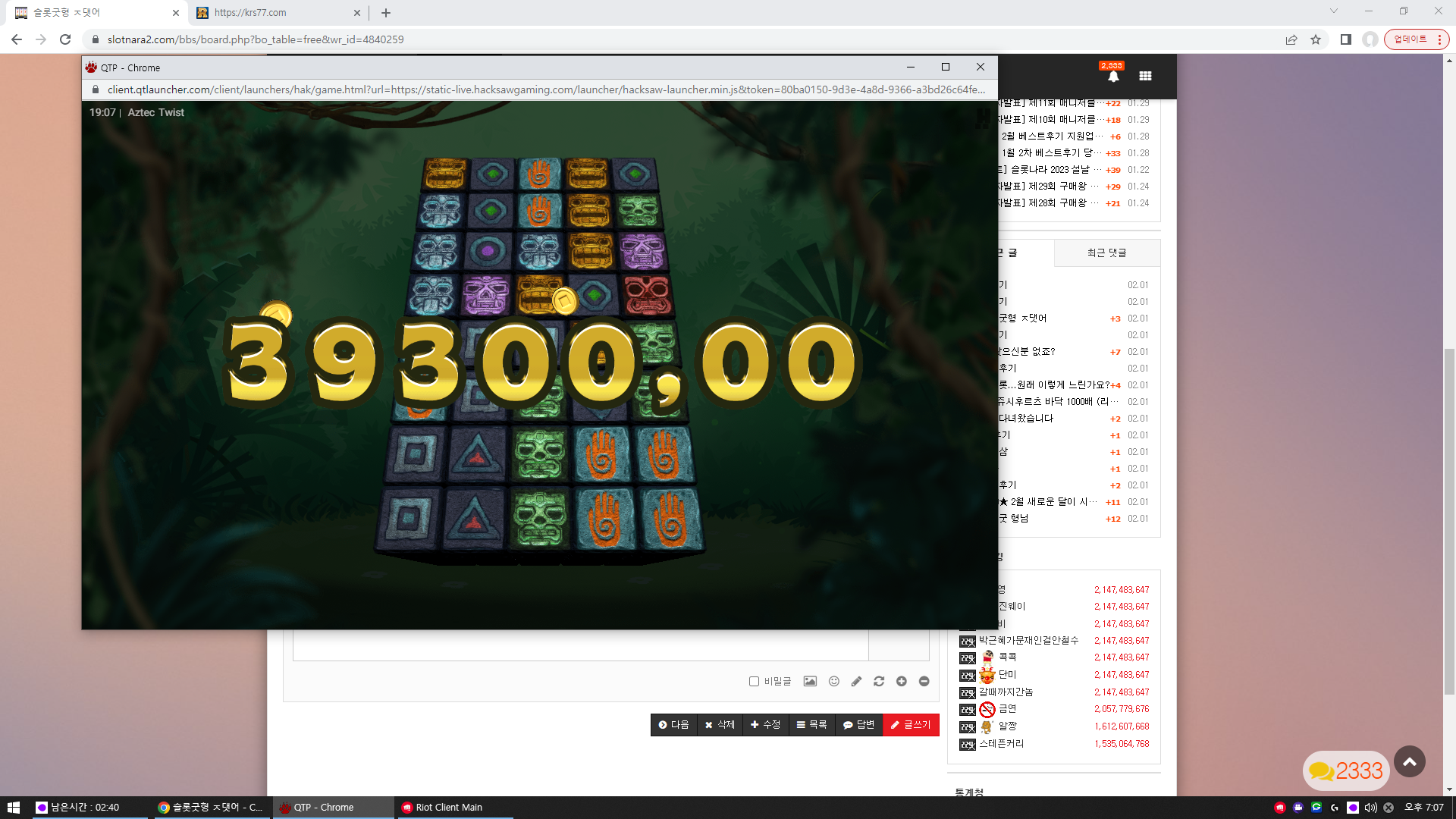Bookmark this page with the star icon
The width and height of the screenshot is (1456, 819).
pyautogui.click(x=1316, y=39)
